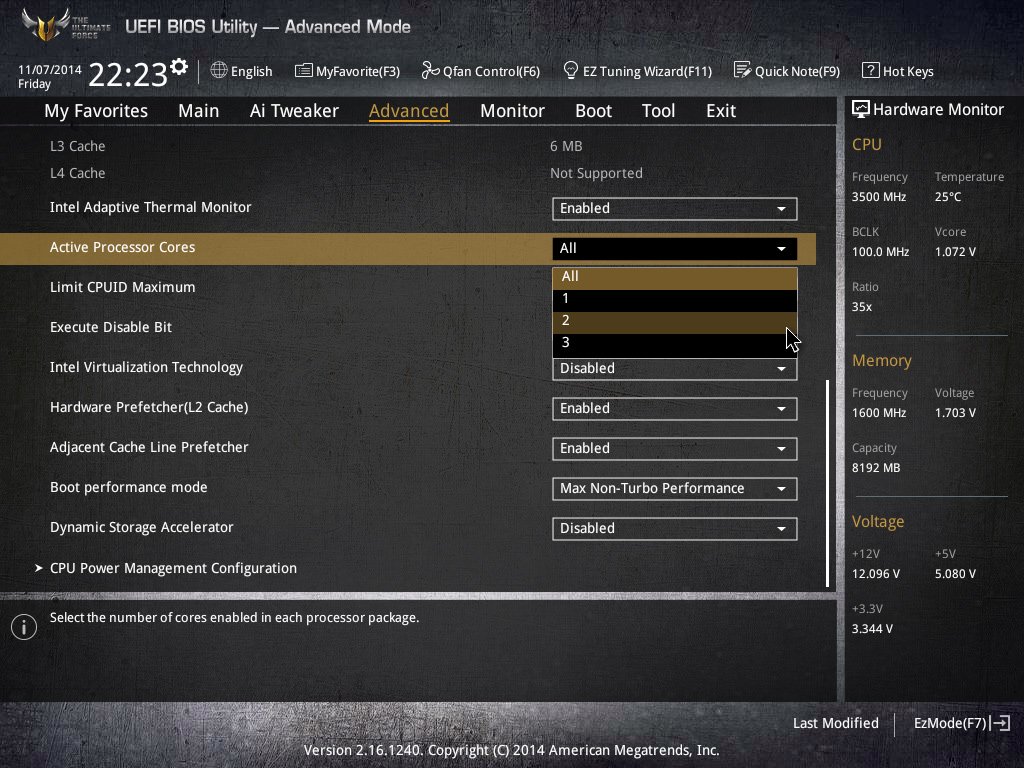The height and width of the screenshot is (768, 1024).
Task: Open the Main tab
Action: point(199,111)
